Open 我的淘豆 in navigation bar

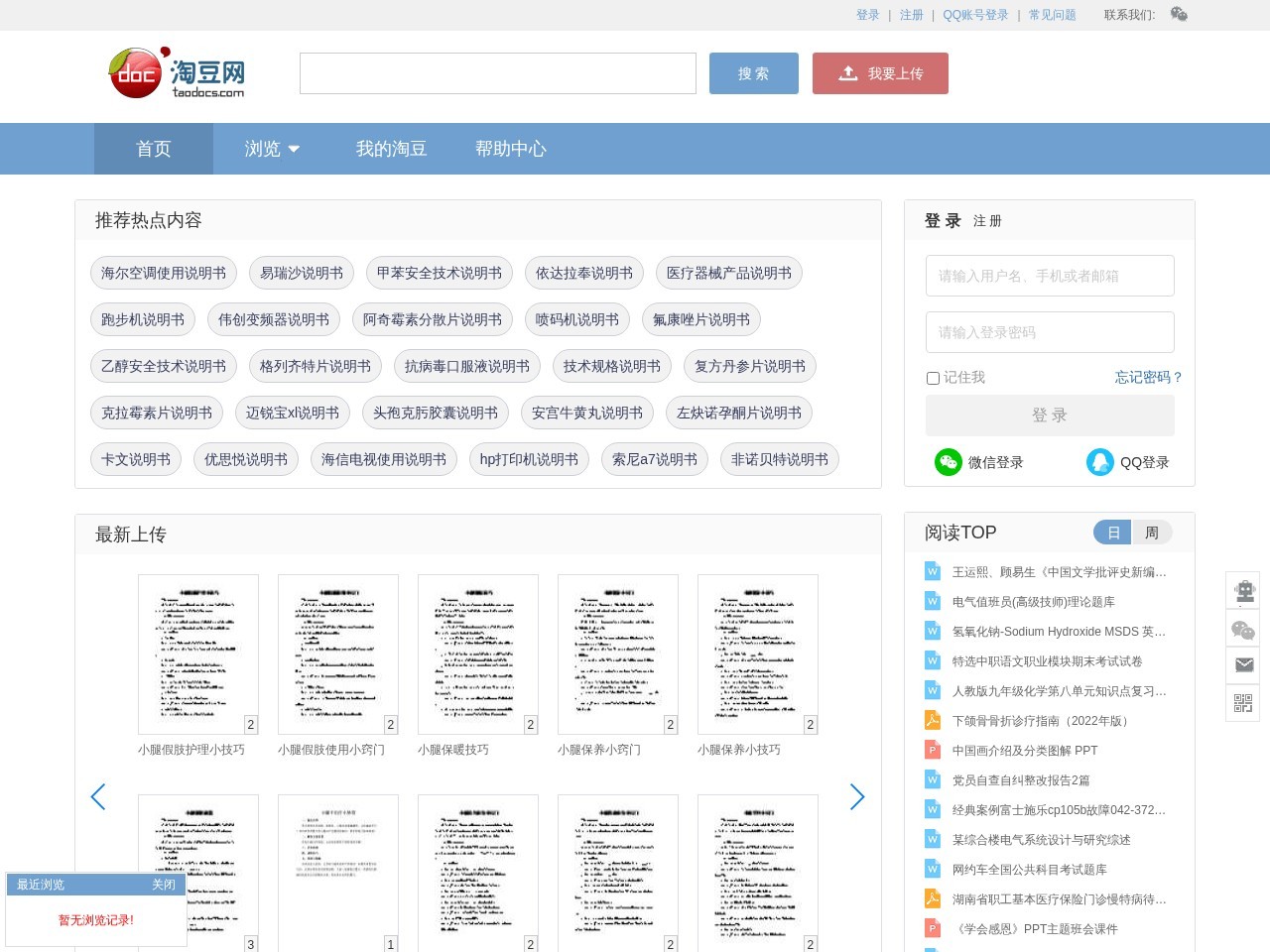pyautogui.click(x=391, y=149)
